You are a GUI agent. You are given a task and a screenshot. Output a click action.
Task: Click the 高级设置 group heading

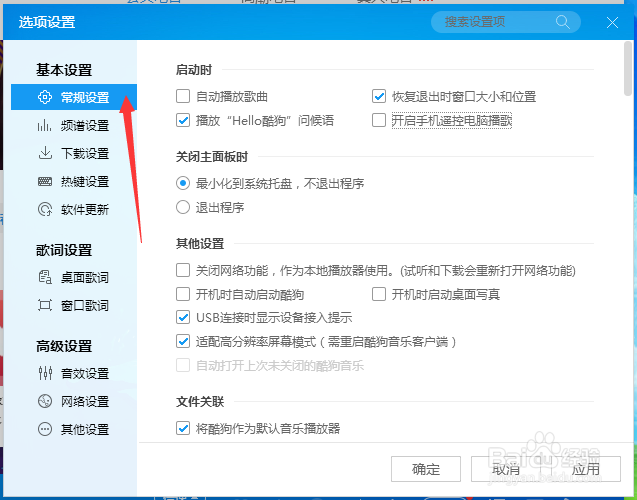[x=64, y=346]
